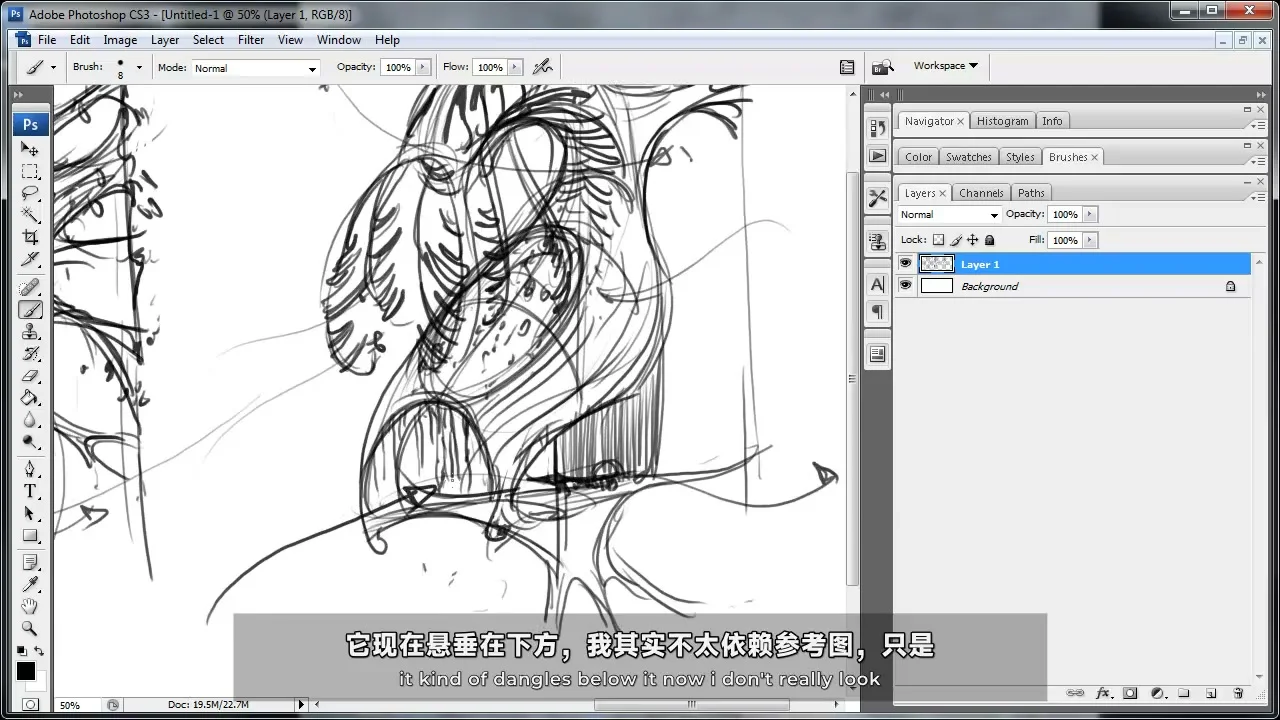This screenshot has height=720, width=1280.
Task: Select the Rectangle shape tool
Action: click(x=30, y=535)
